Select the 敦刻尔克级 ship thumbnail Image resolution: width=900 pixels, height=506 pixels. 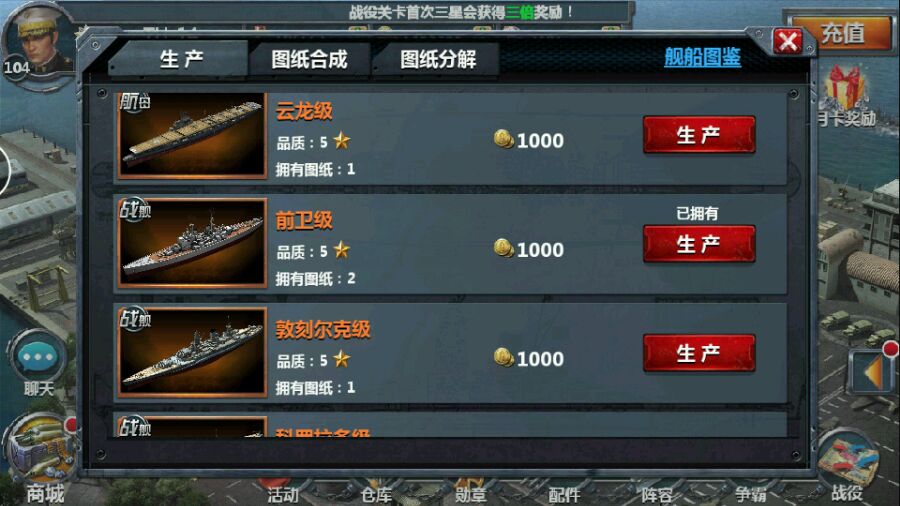click(x=192, y=352)
